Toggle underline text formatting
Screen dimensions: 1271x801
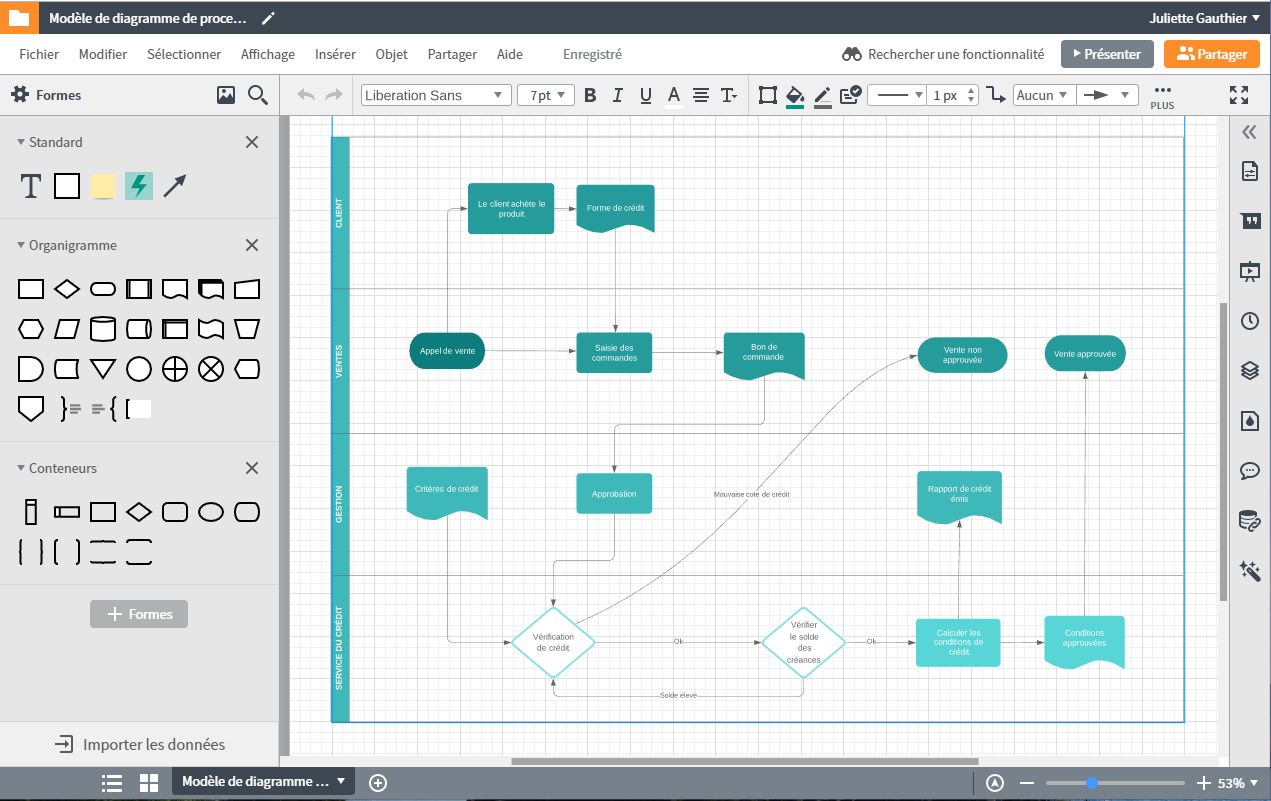click(645, 94)
